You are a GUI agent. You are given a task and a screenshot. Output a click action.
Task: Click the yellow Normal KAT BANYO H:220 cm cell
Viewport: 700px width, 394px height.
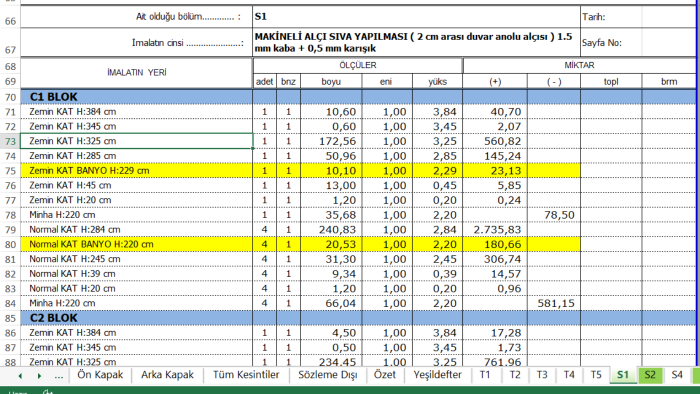point(137,244)
